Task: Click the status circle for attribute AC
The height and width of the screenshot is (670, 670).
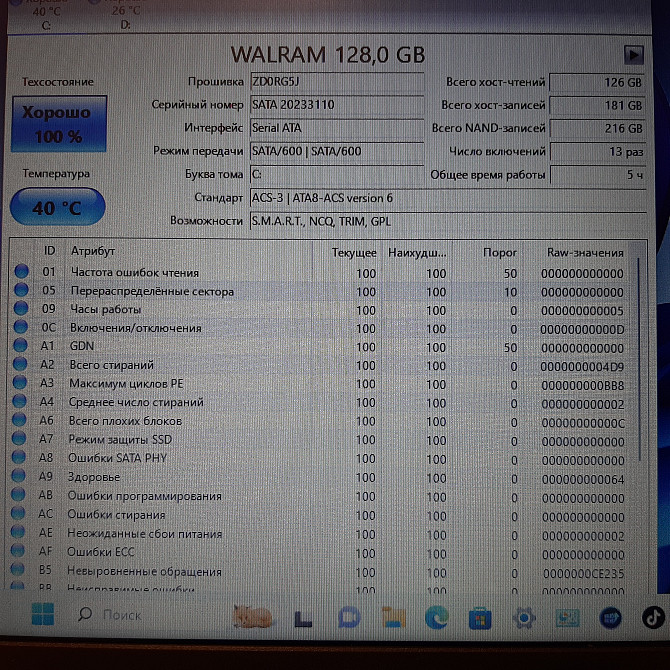Action: (18, 513)
